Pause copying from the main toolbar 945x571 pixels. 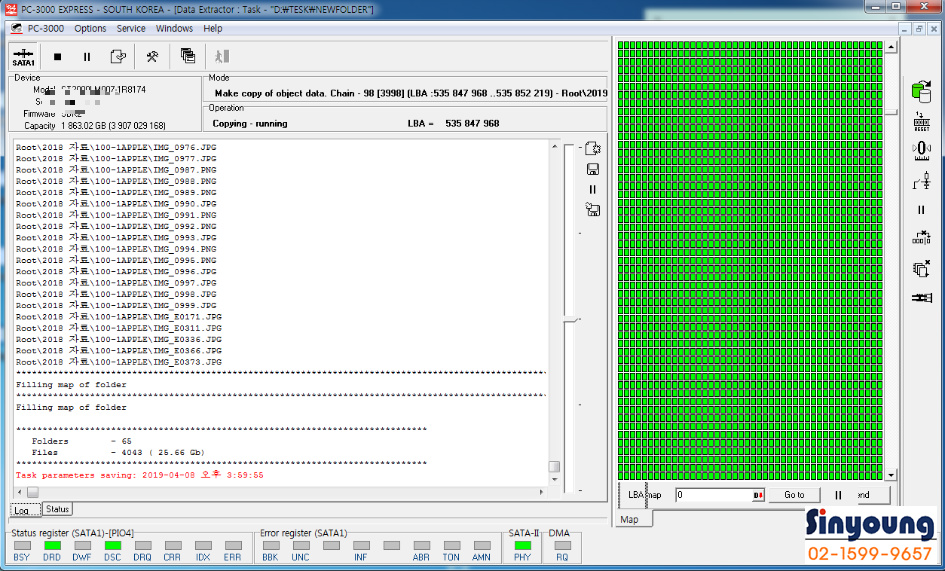tap(87, 57)
